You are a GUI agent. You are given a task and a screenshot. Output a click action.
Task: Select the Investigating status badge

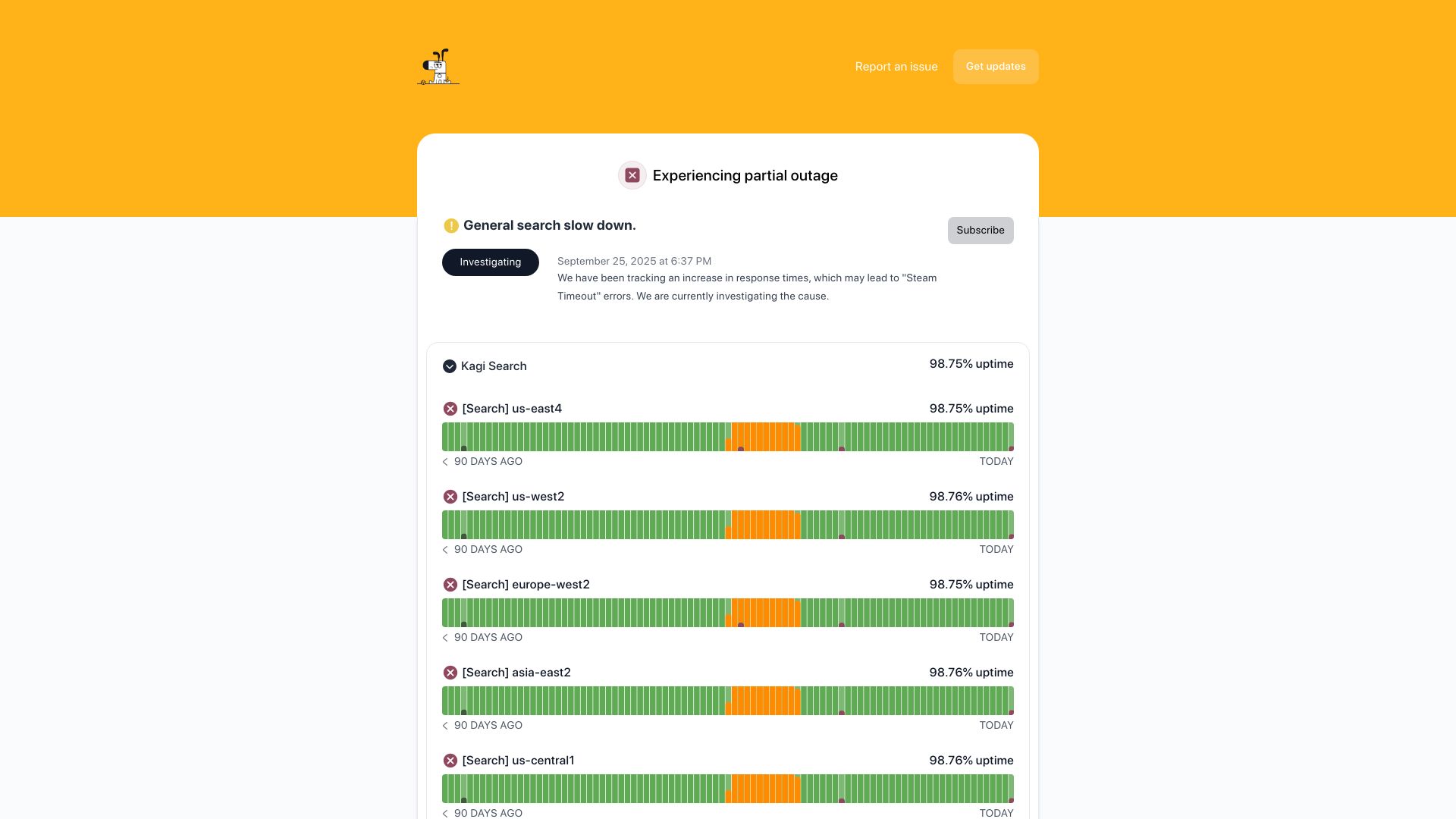[491, 262]
